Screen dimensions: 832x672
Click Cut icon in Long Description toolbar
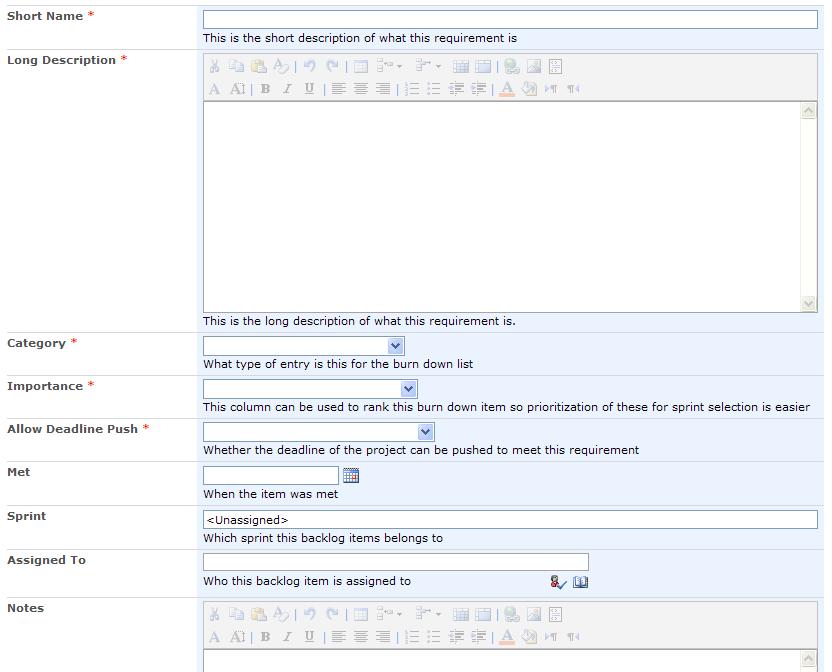(214, 67)
